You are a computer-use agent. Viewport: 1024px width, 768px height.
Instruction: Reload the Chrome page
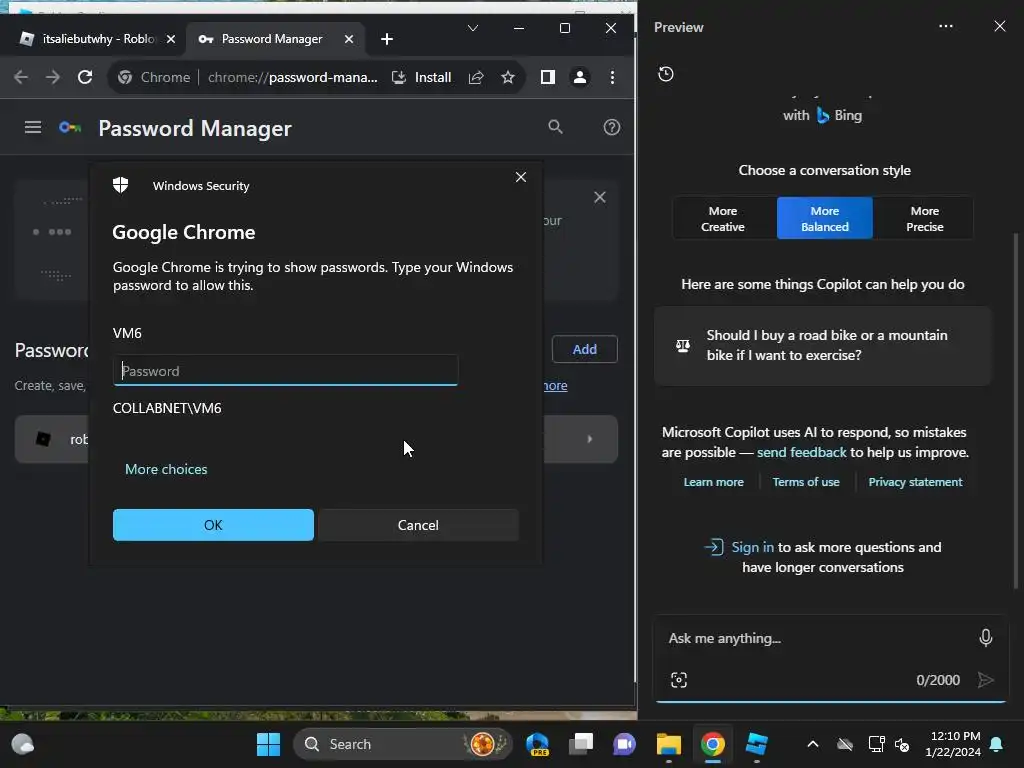85,77
